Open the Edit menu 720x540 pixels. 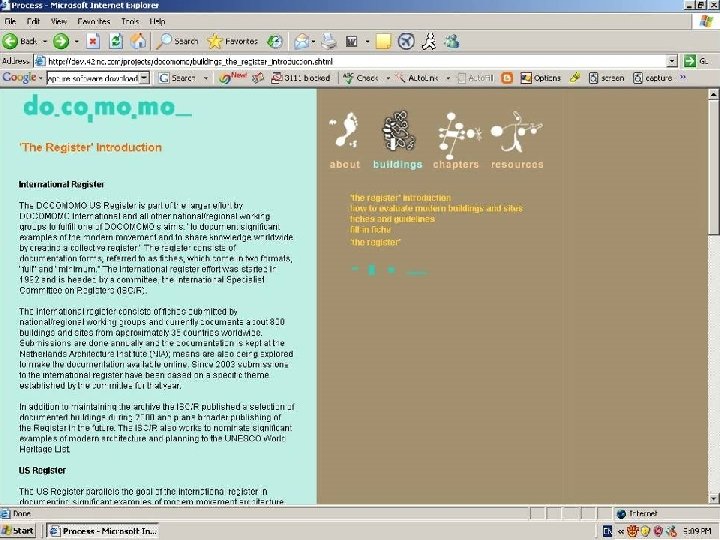tap(33, 21)
